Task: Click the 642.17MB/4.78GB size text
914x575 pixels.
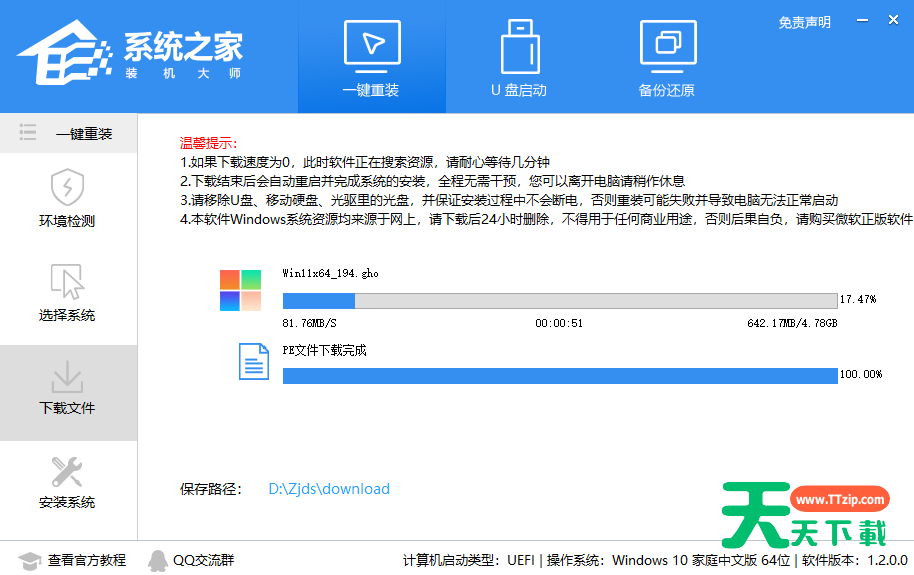Action: [x=792, y=323]
